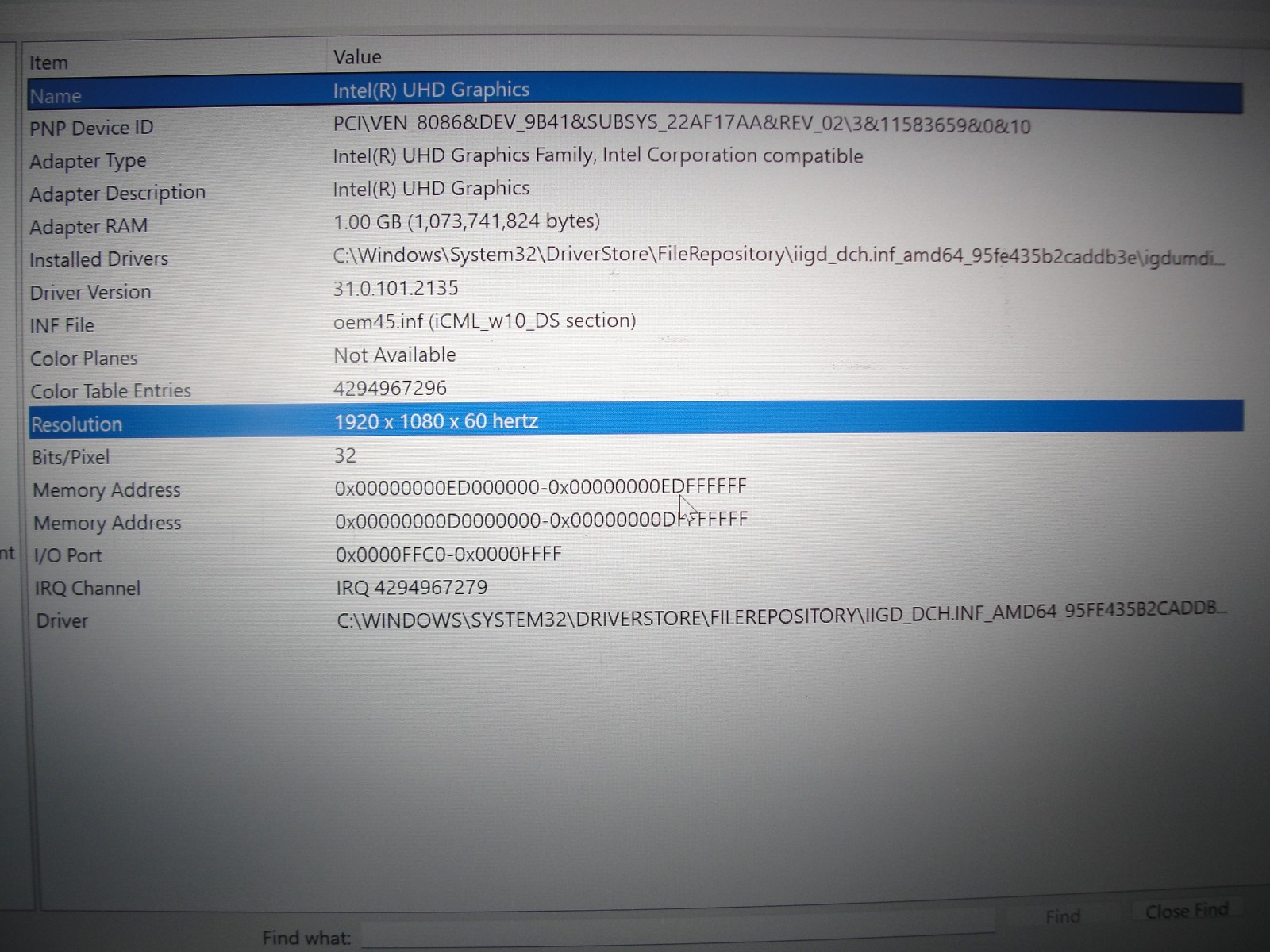Select the INF File row
The height and width of the screenshot is (952, 1270).
click(x=635, y=324)
